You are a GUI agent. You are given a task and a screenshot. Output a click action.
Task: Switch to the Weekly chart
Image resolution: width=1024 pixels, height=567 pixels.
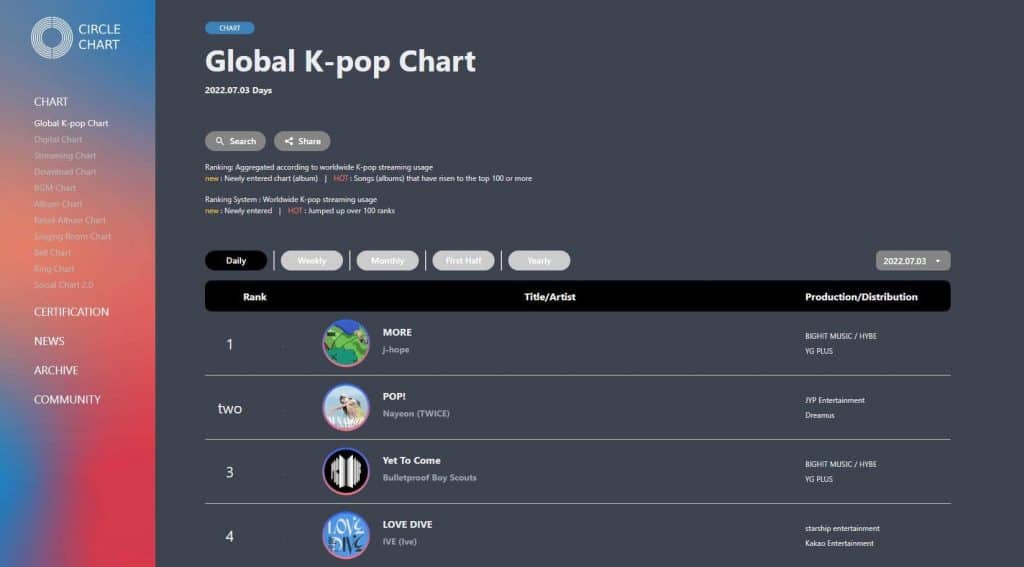[312, 261]
